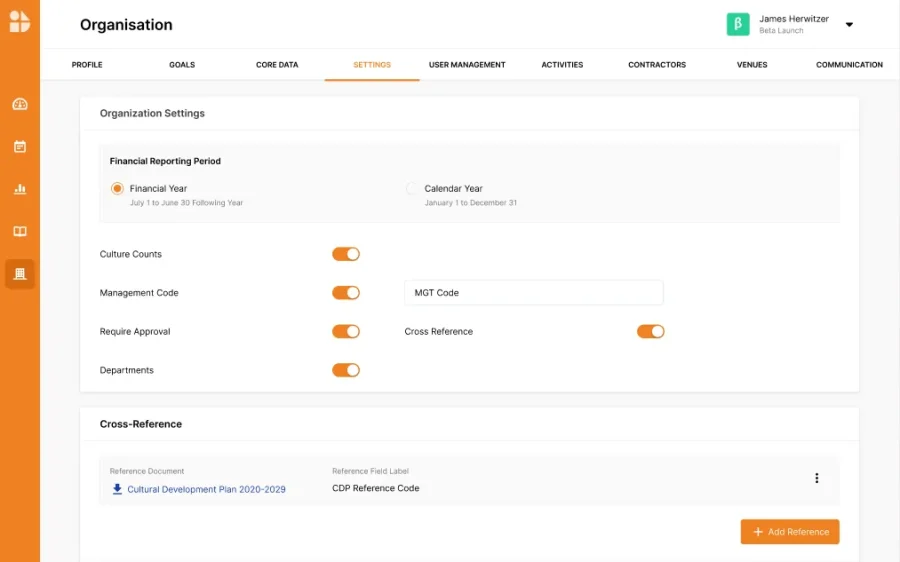Toggle the Cross Reference switch

coord(650,331)
